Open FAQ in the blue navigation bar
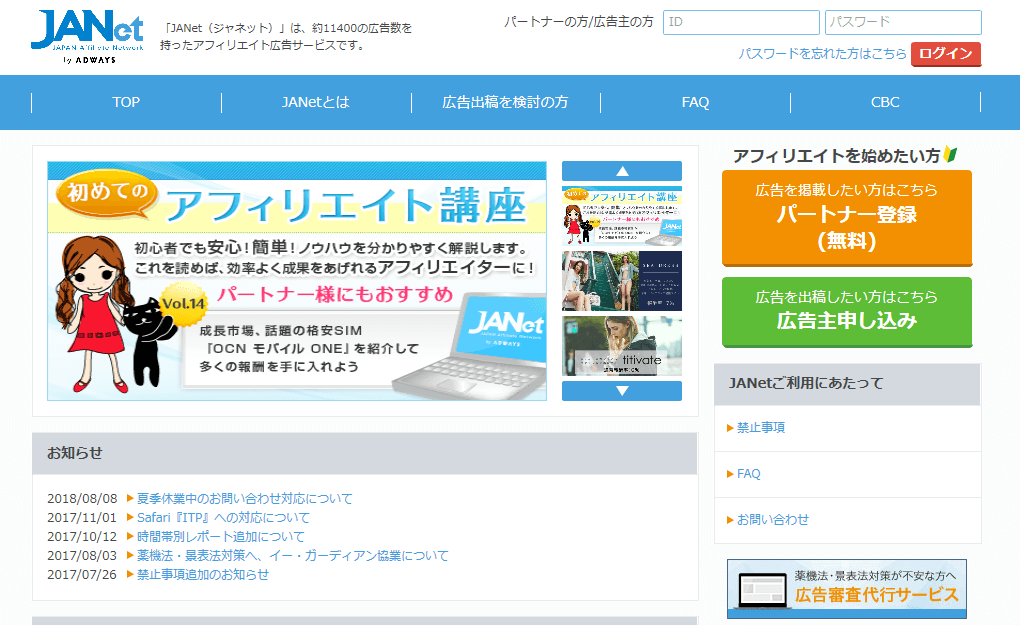This screenshot has height=625, width=1020. coord(695,102)
